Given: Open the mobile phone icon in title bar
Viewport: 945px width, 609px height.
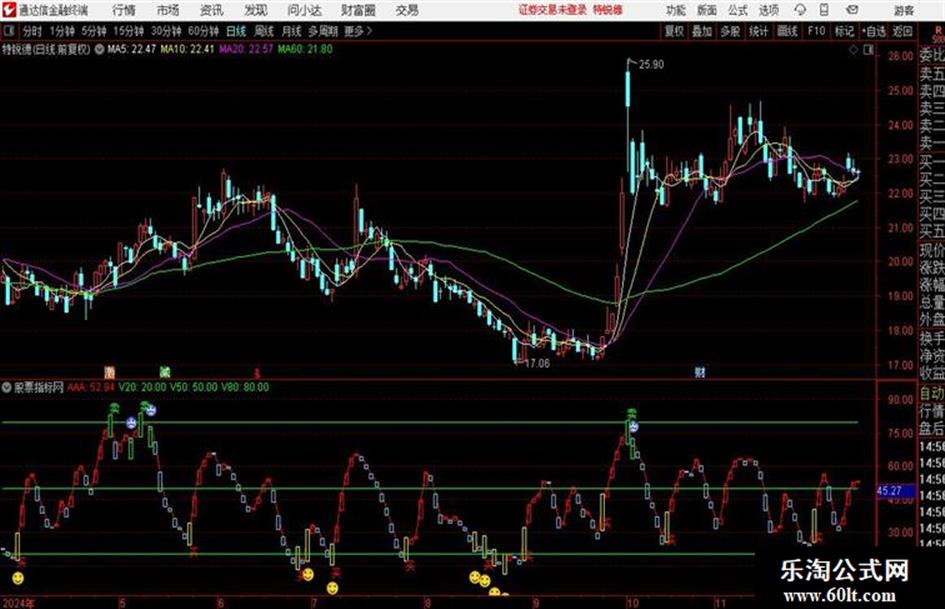Looking at the screenshot, I should coord(824,10).
